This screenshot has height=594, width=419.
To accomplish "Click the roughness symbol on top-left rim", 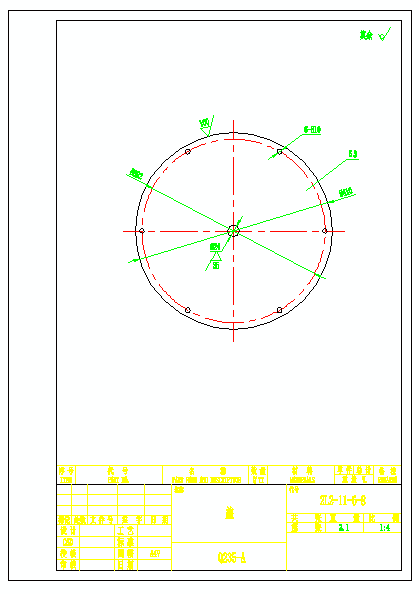I will pos(206,125).
